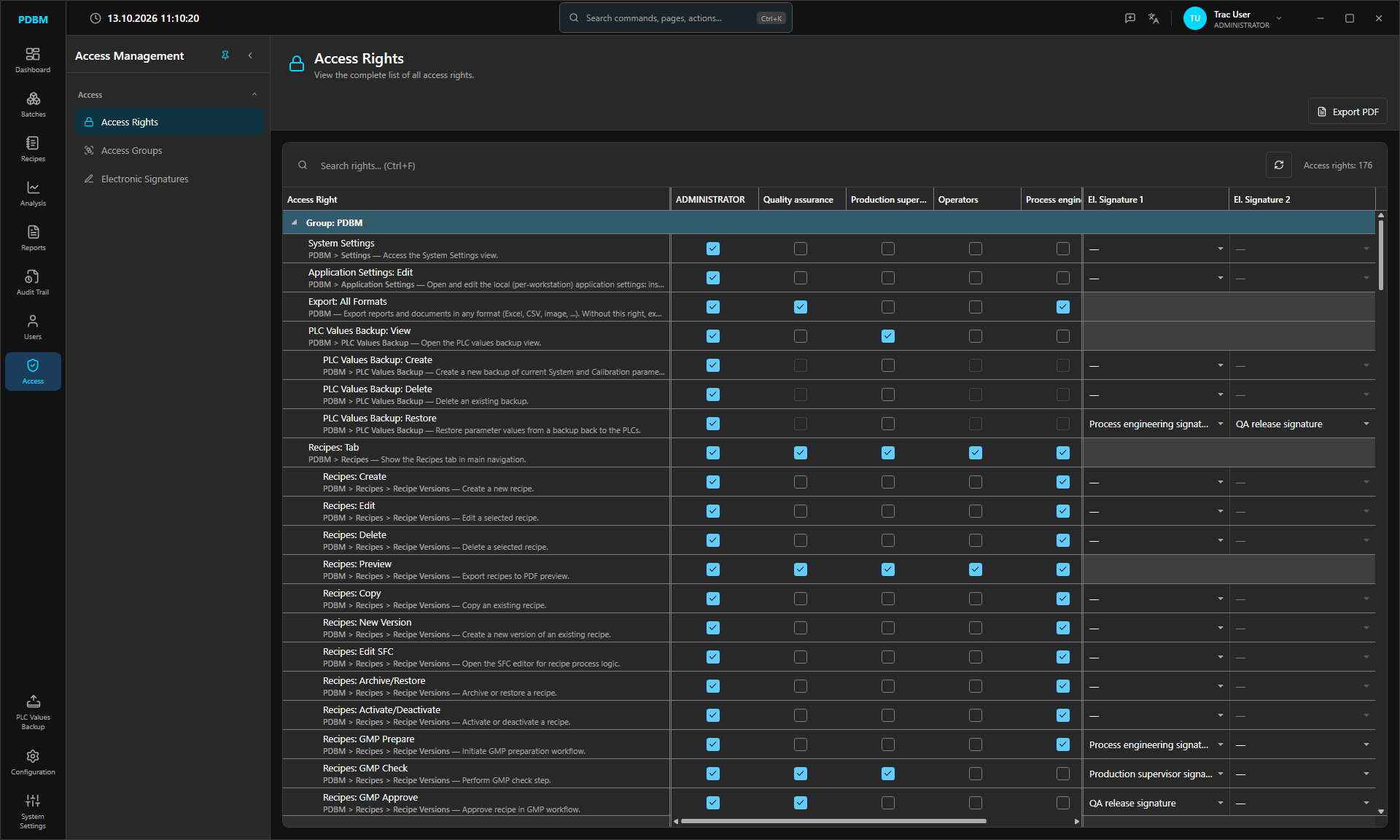Open the feedback chat icon in title bar
Screen dimensions: 1400x840
(x=1130, y=18)
